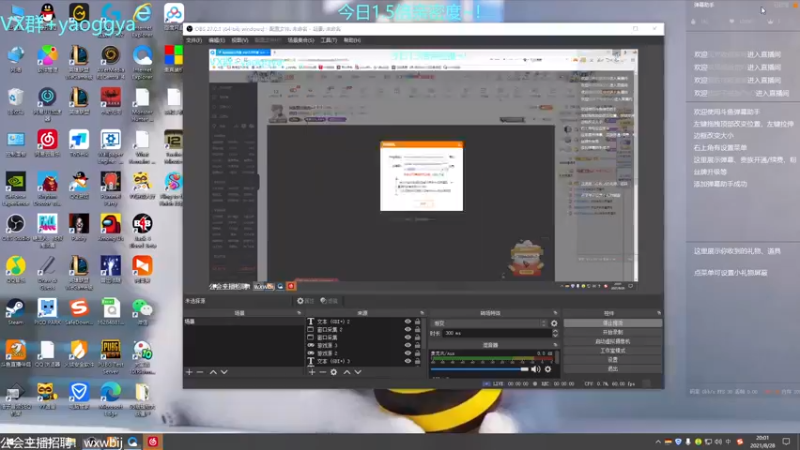Viewport: 800px width, 450px height.
Task: Open the OBS File menu
Action: [x=193, y=40]
